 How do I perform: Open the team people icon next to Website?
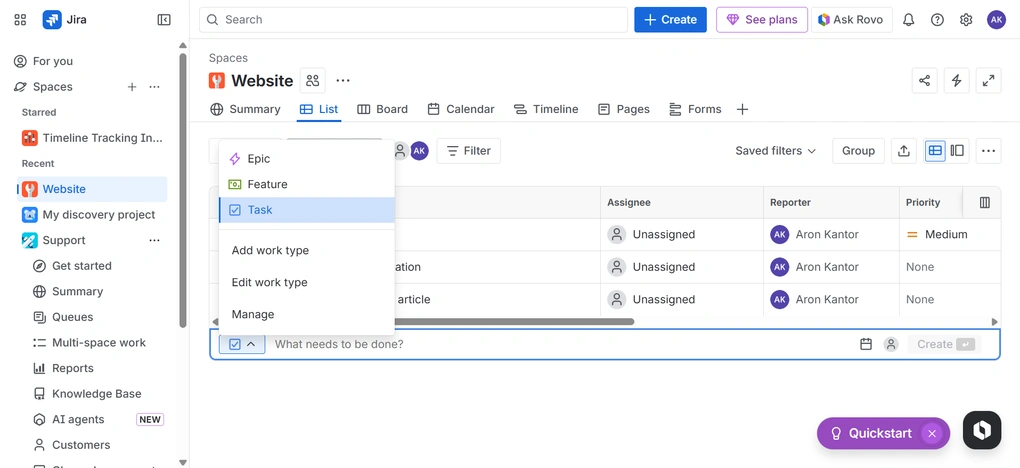pos(313,81)
